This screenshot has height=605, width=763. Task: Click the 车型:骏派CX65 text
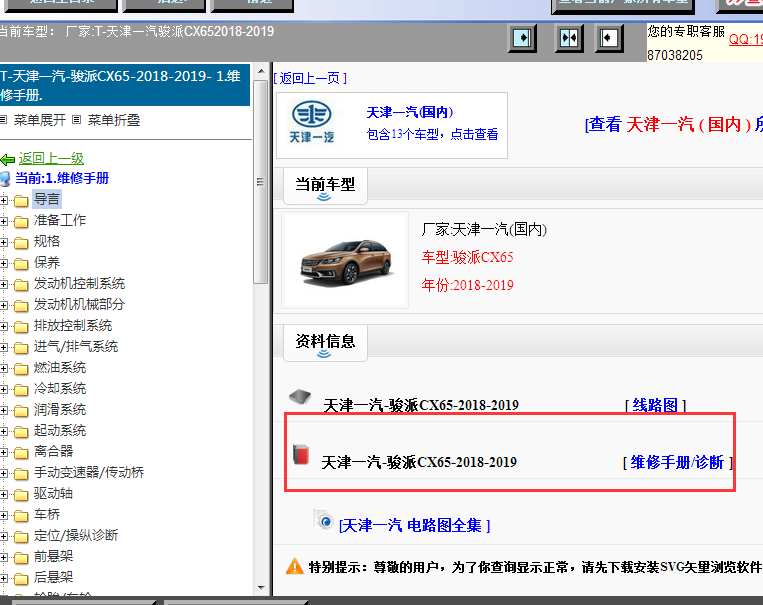tap(468, 257)
